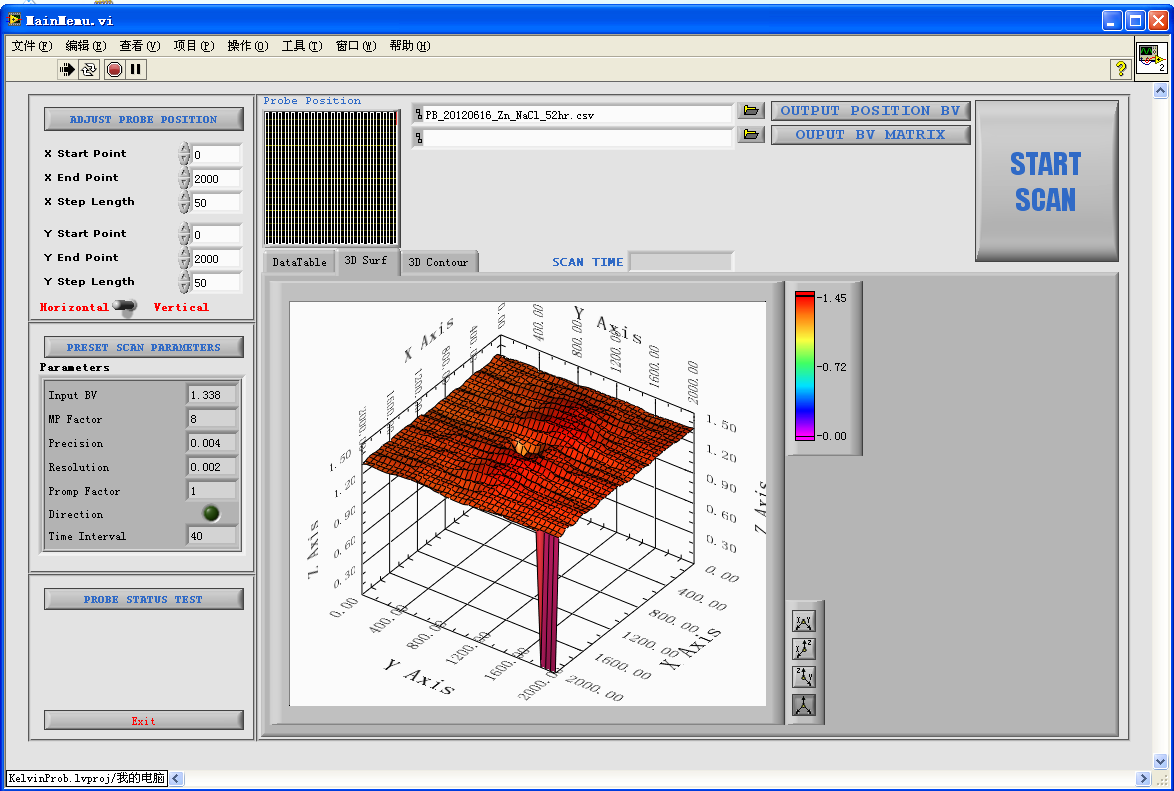Click the large START SCAN button
1174x791 pixels.
pyautogui.click(x=1046, y=181)
